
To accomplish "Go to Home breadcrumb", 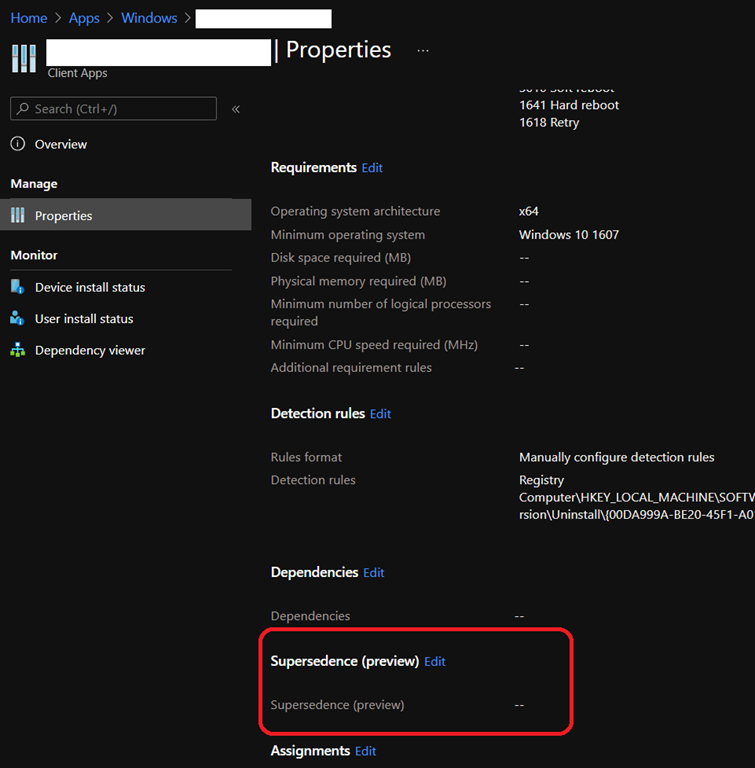I will pyautogui.click(x=29, y=18).
